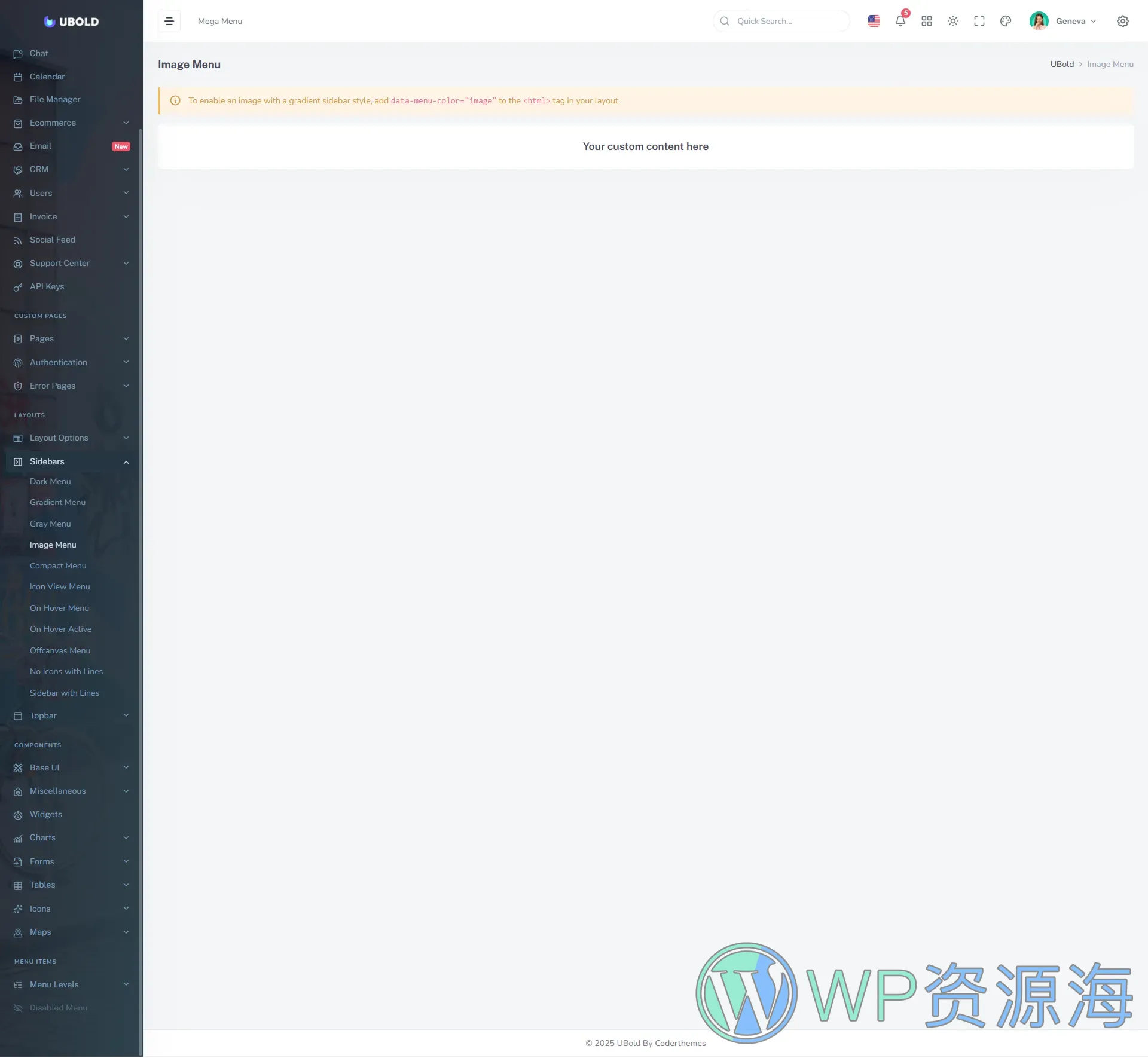Select Gradient Menu in sidebar

(x=57, y=502)
